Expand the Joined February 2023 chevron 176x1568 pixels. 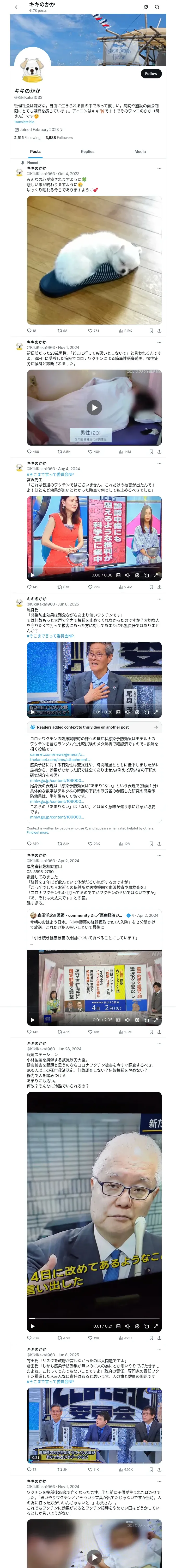[x=61, y=130]
